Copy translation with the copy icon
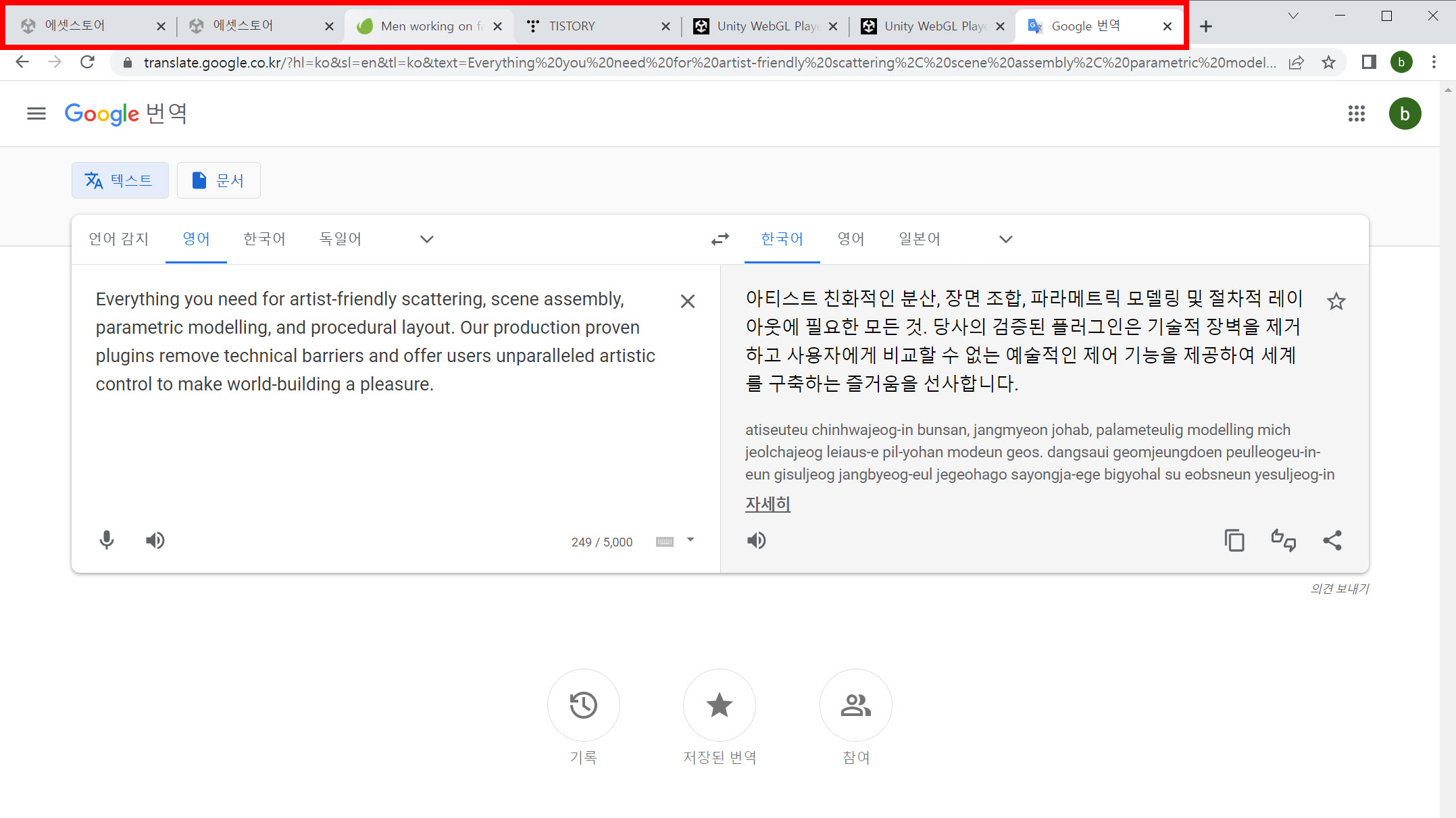This screenshot has height=818, width=1456. [x=1234, y=540]
